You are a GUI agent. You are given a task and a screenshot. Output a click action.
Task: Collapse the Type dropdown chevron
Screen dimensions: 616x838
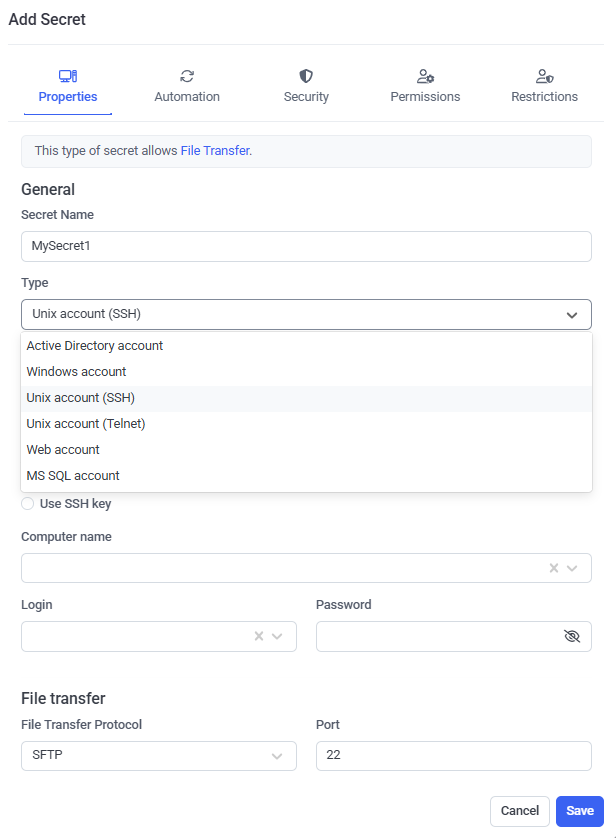coord(572,315)
